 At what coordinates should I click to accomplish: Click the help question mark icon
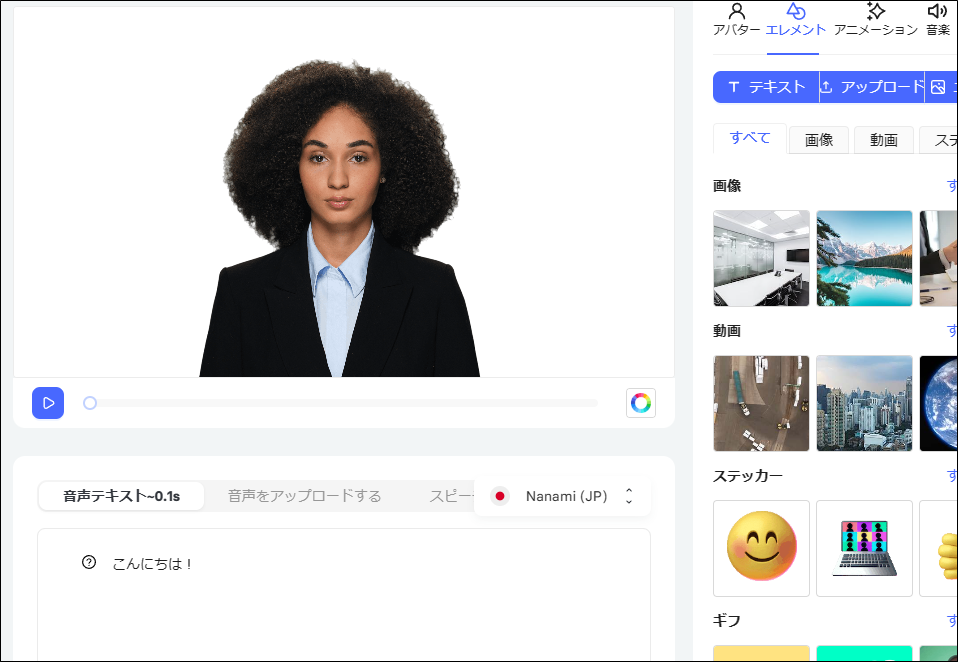89,562
